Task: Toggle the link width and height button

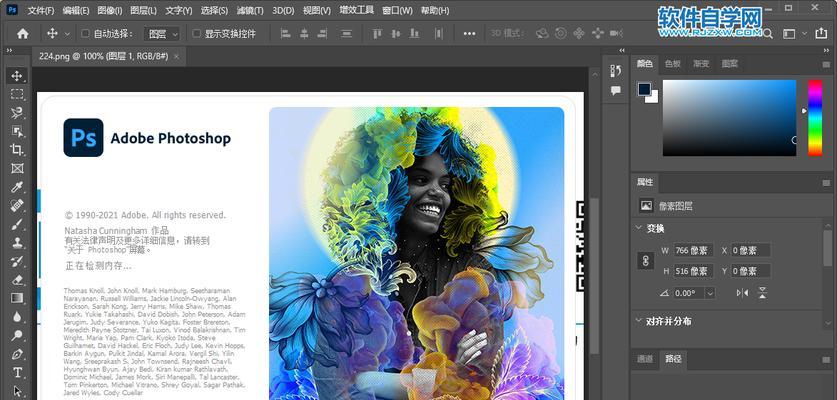Action: point(645,261)
